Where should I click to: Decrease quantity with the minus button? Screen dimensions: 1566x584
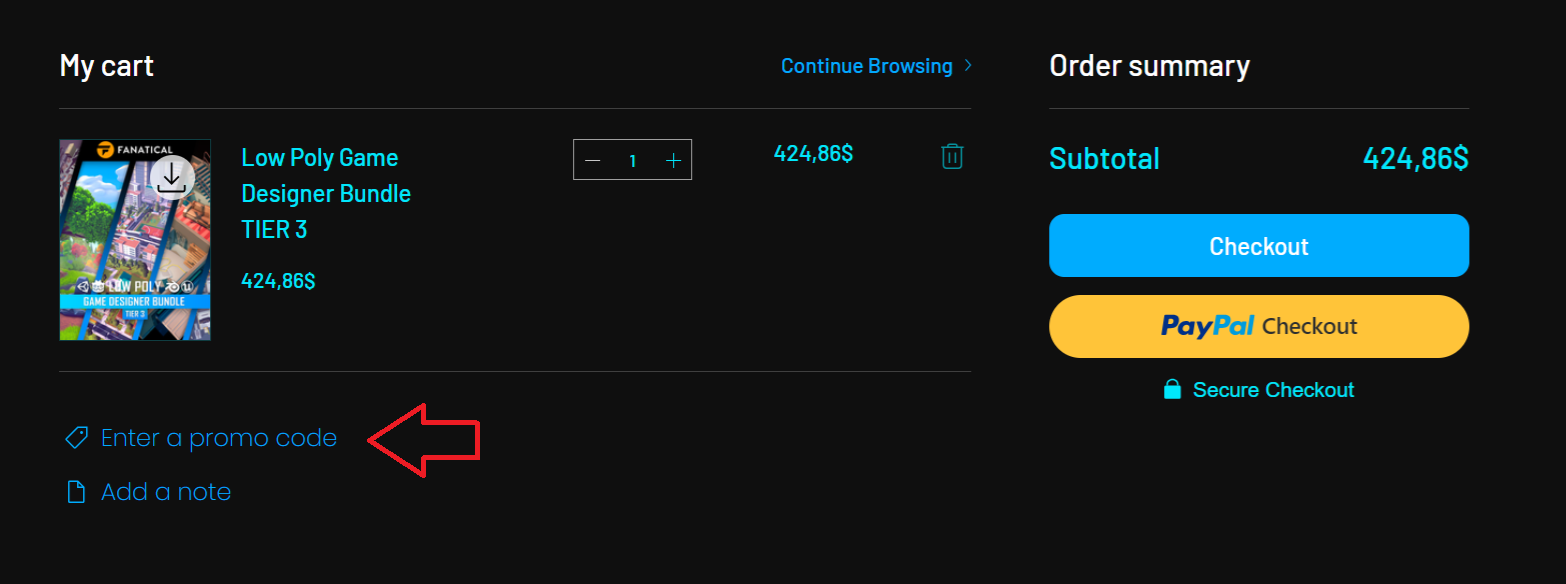point(593,160)
